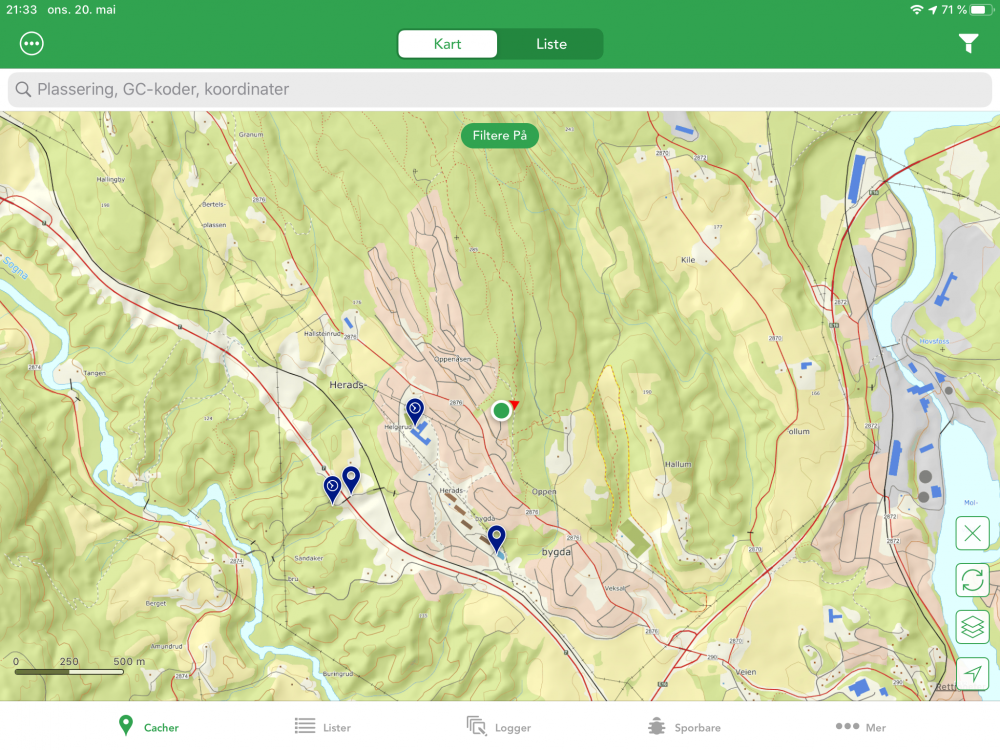Tap the X map button

point(972,533)
